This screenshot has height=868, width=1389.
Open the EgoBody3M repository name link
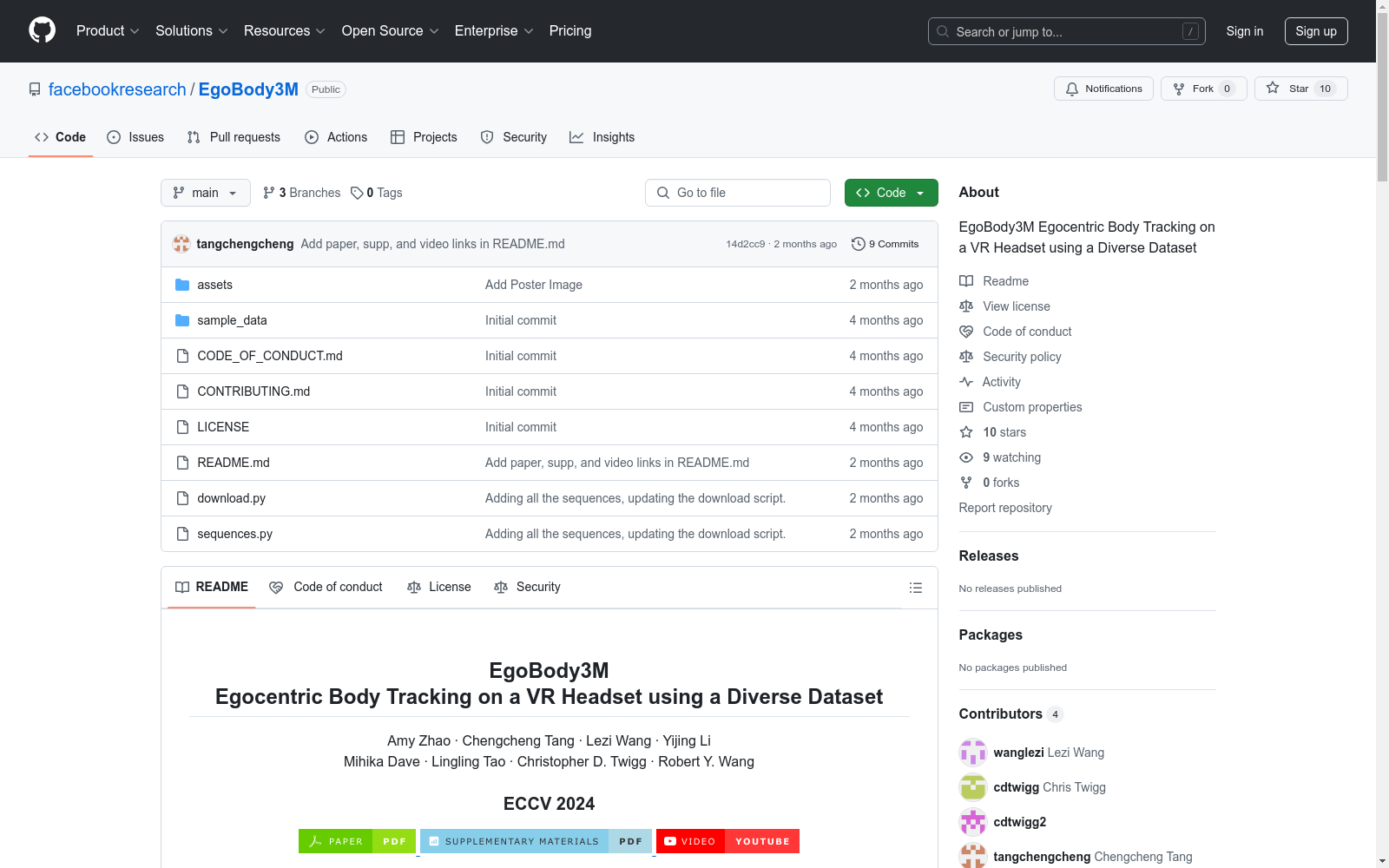(x=248, y=89)
